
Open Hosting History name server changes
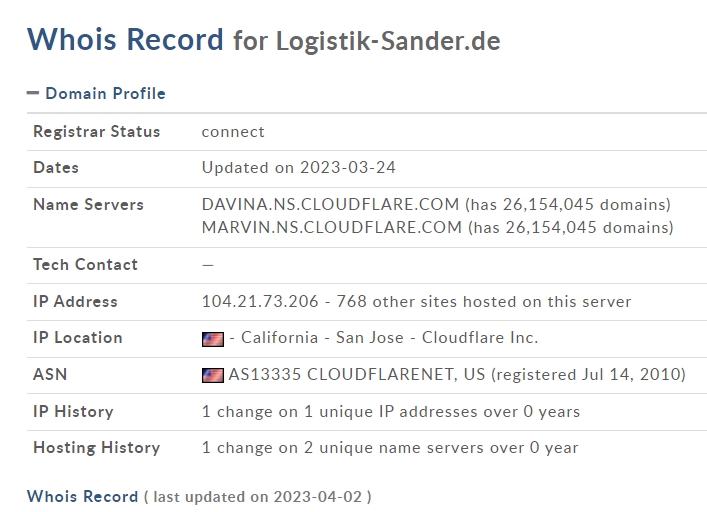click(x=390, y=448)
